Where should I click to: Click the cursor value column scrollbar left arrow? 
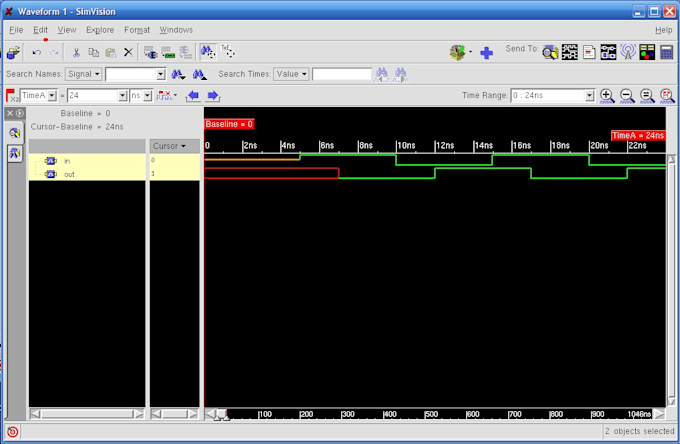click(x=156, y=414)
